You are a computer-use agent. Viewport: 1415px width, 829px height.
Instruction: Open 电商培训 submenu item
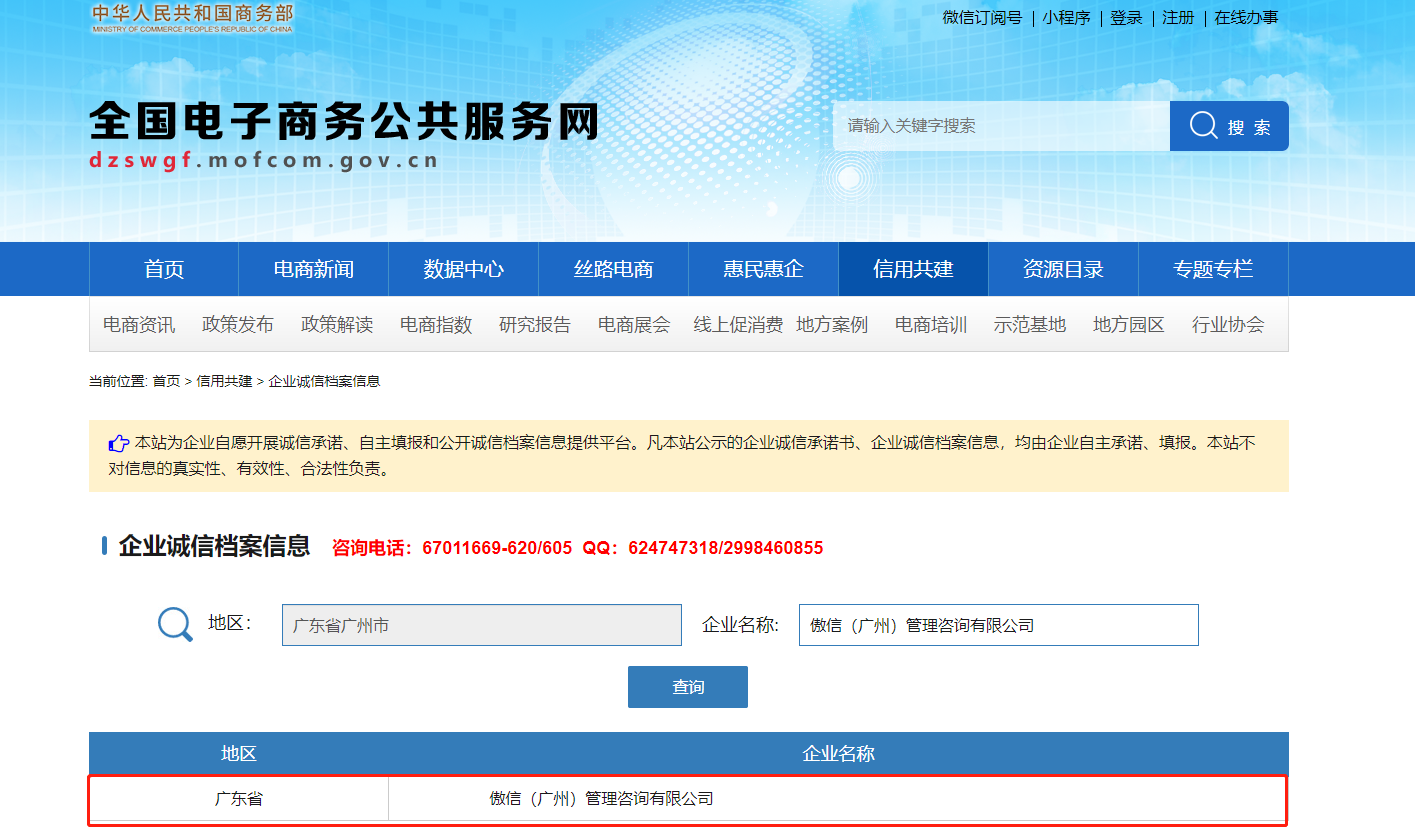[x=931, y=325]
